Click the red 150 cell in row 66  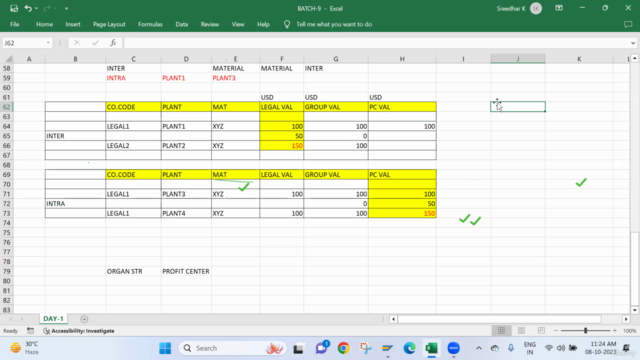281,146
